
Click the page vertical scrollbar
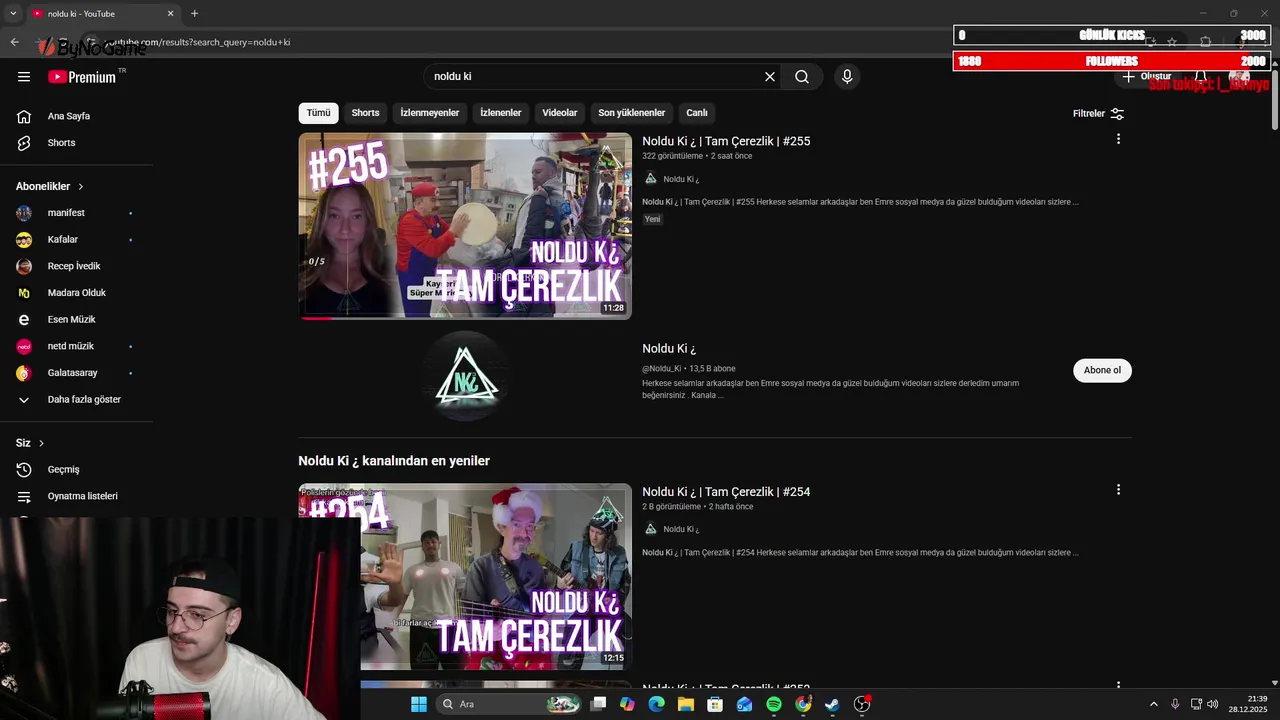tap(1274, 100)
